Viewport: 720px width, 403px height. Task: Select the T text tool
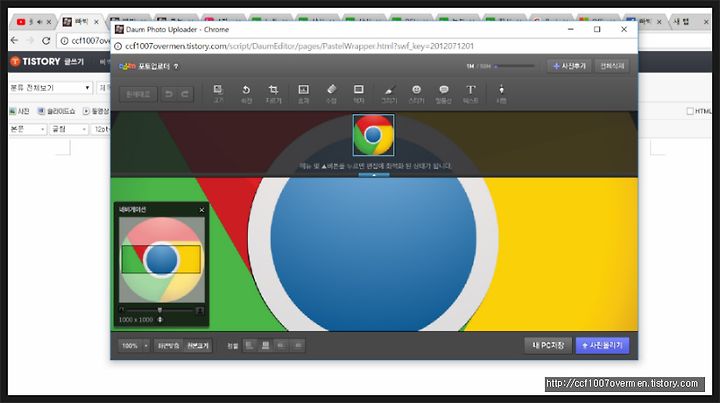pyautogui.click(x=471, y=94)
